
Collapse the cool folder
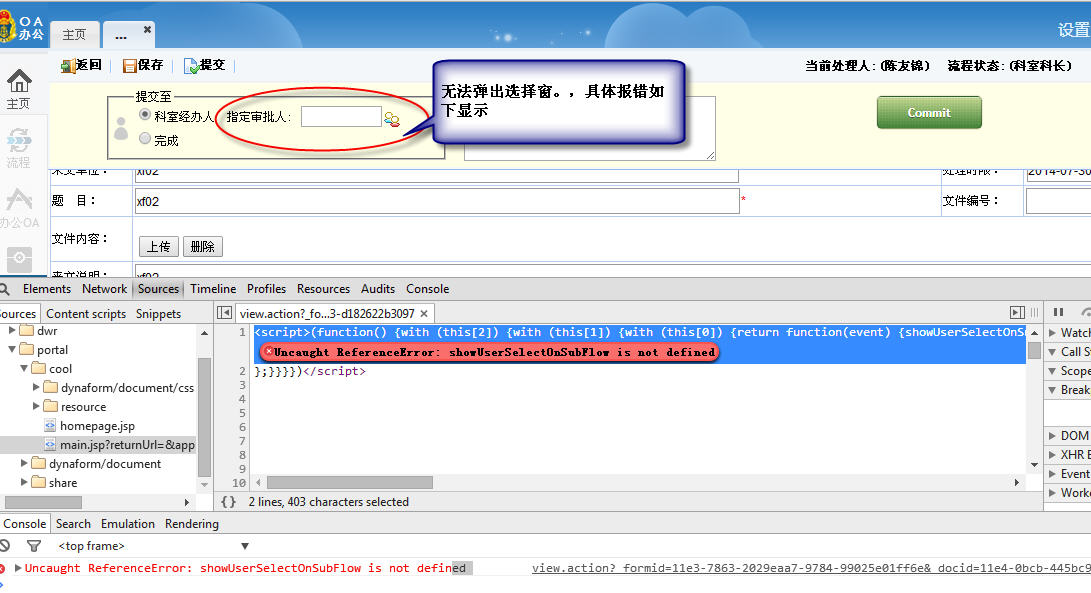[x=24, y=368]
